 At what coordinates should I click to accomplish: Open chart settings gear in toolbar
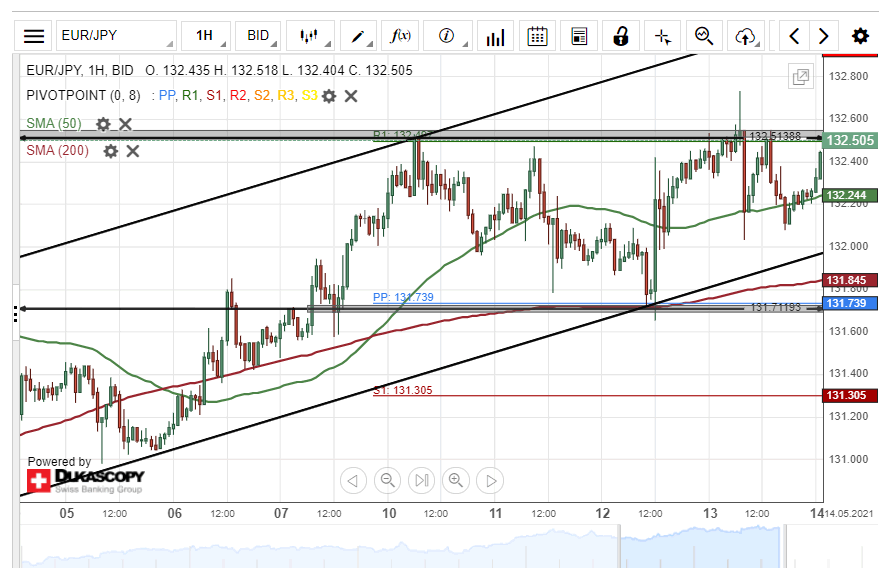[x=860, y=36]
